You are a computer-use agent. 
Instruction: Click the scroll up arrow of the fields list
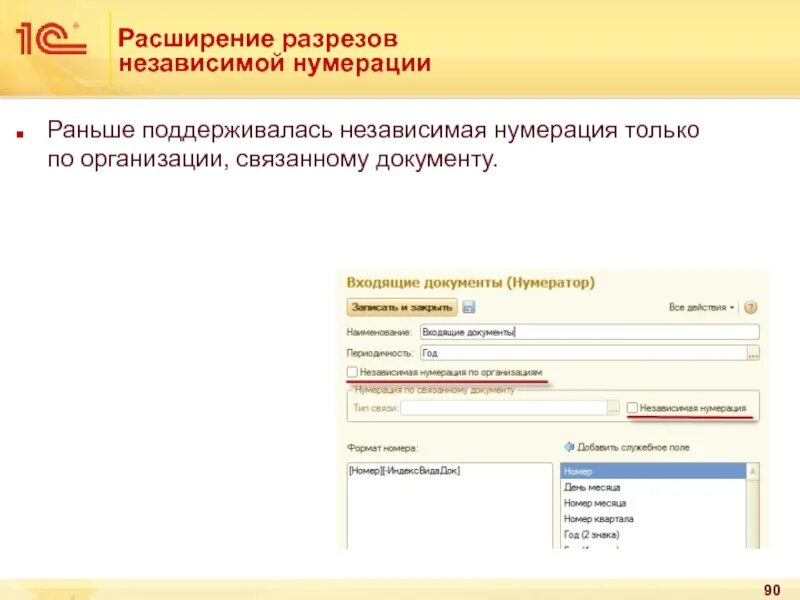click(x=753, y=471)
